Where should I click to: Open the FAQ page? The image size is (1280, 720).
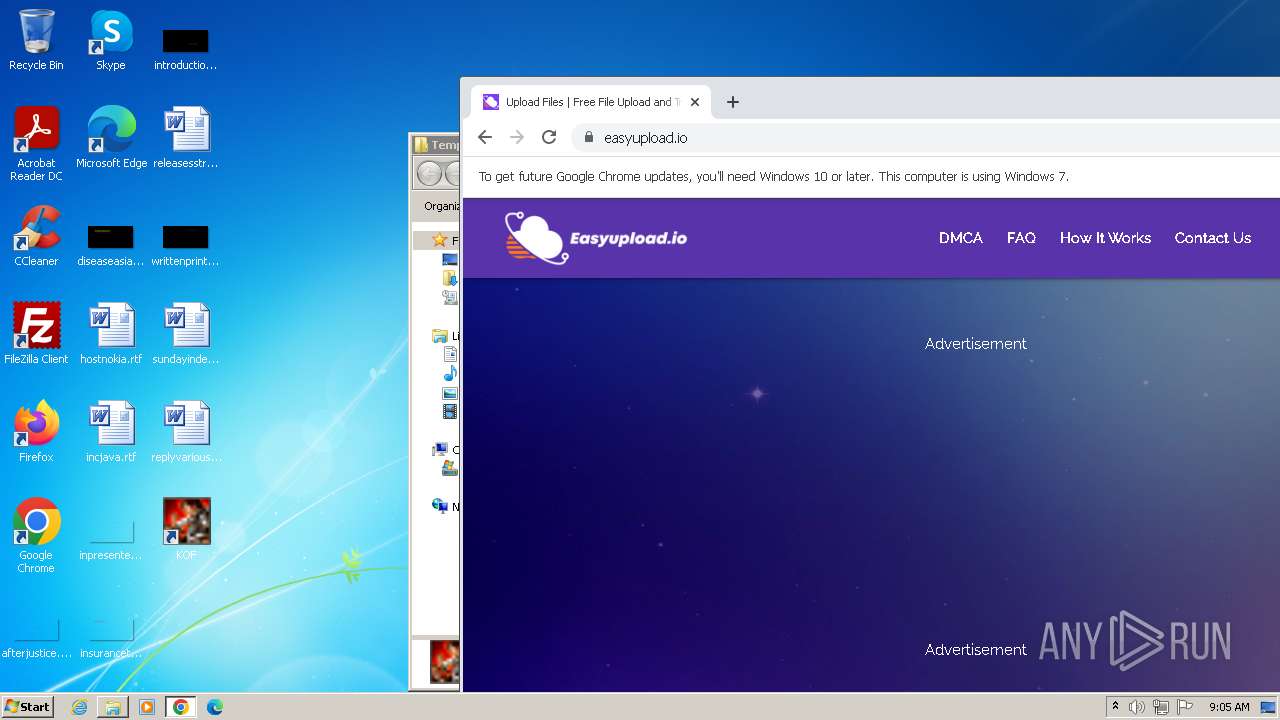(1021, 238)
